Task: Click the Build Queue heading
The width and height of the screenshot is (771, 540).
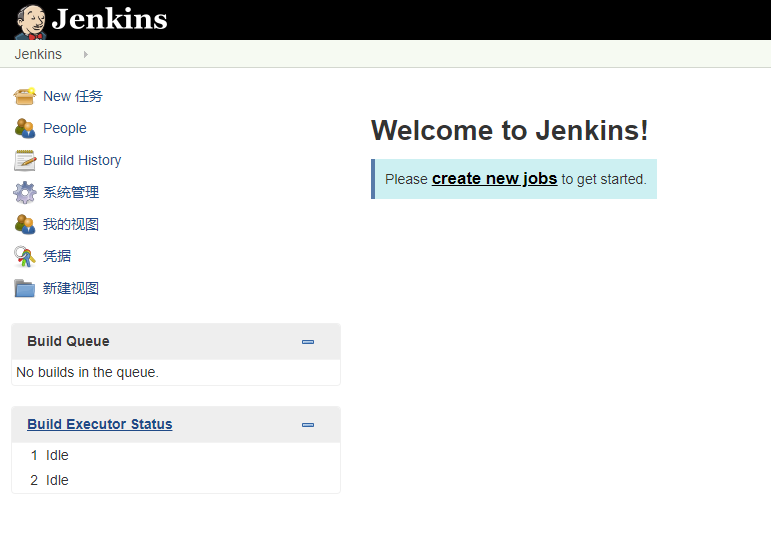Action: (68, 341)
